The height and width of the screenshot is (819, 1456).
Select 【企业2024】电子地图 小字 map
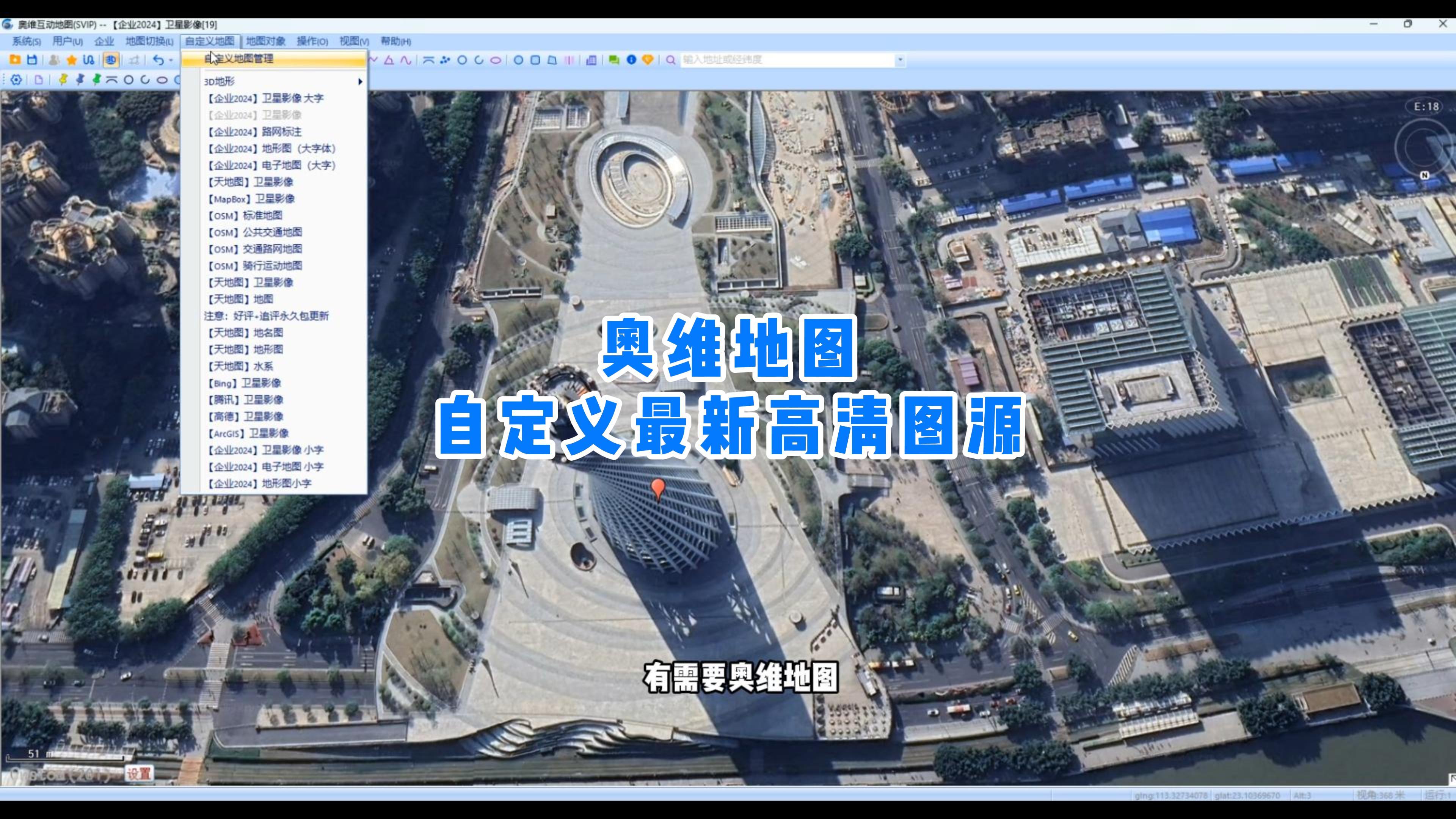point(273,467)
